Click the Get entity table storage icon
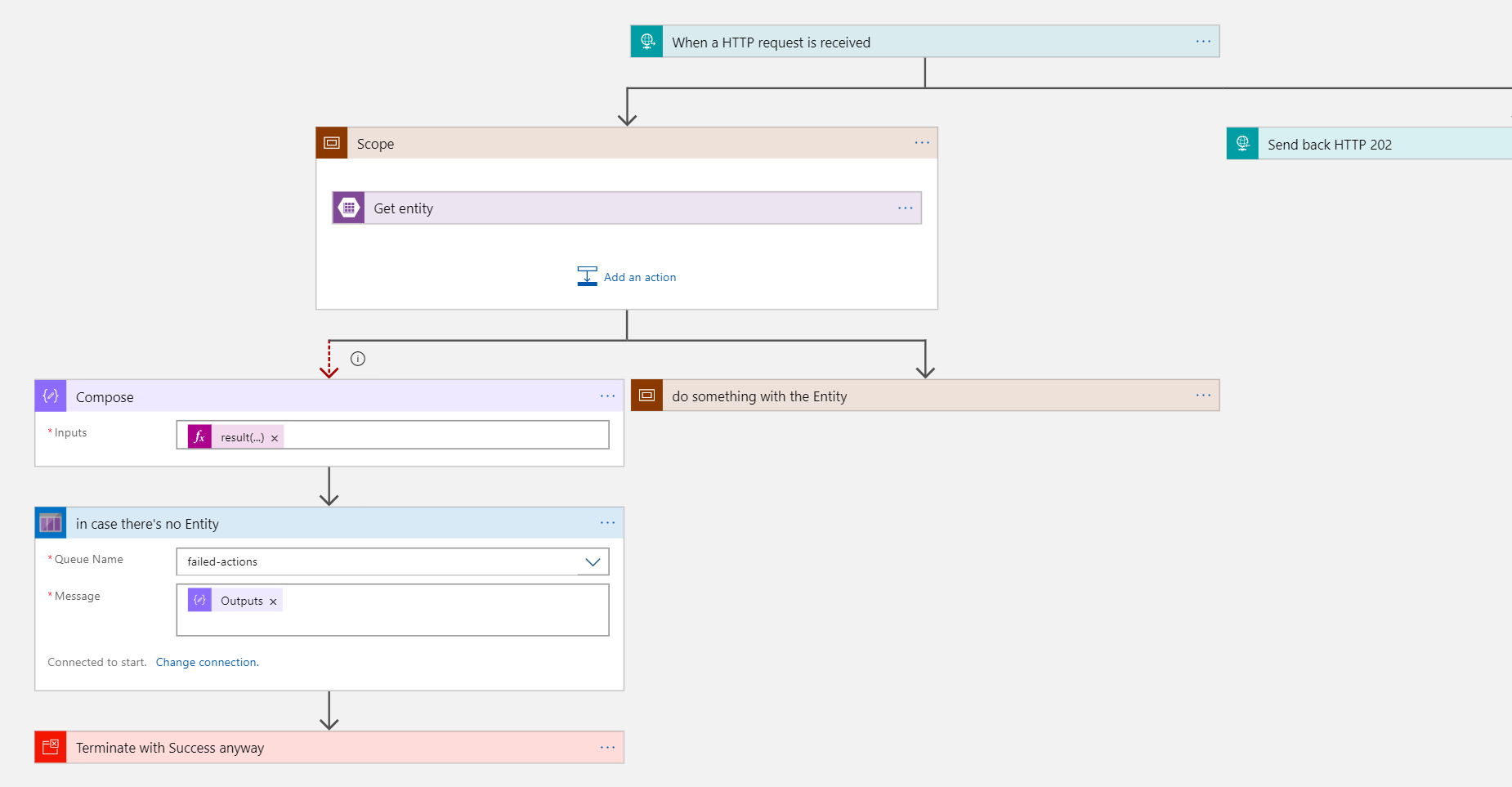This screenshot has width=1512, height=787. (349, 208)
